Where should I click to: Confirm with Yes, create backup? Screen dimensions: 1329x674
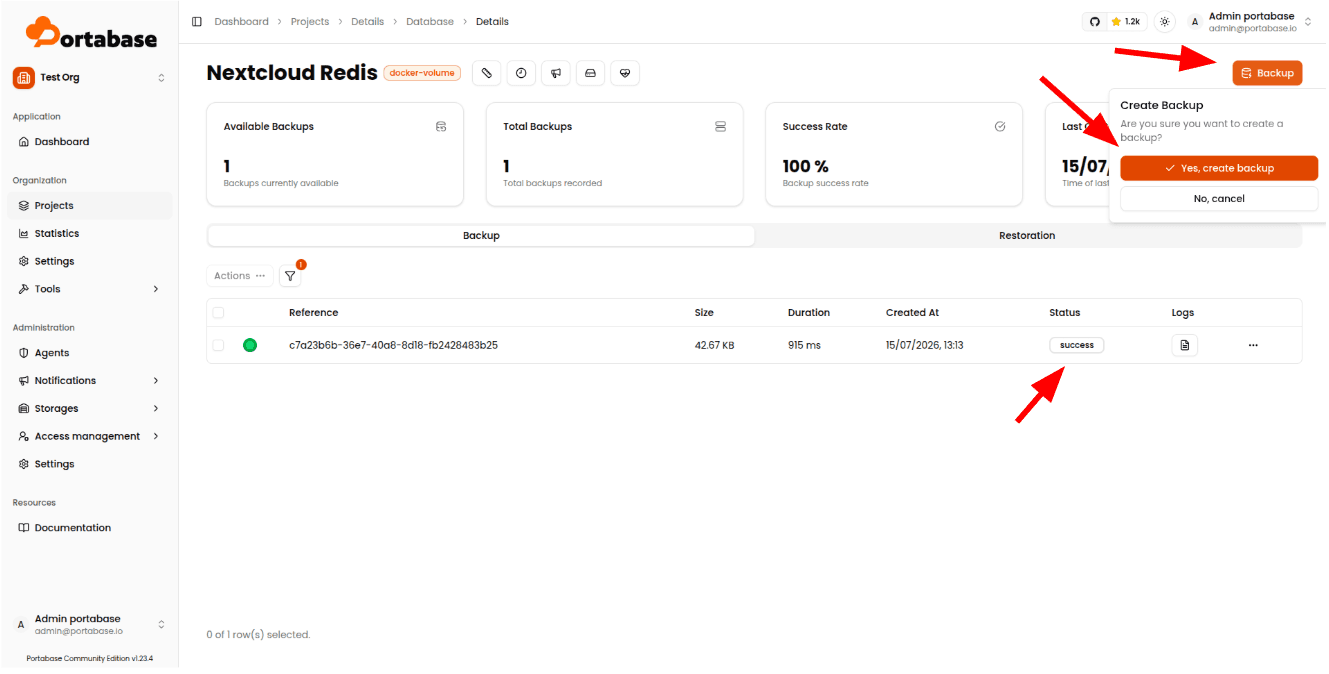1219,168
